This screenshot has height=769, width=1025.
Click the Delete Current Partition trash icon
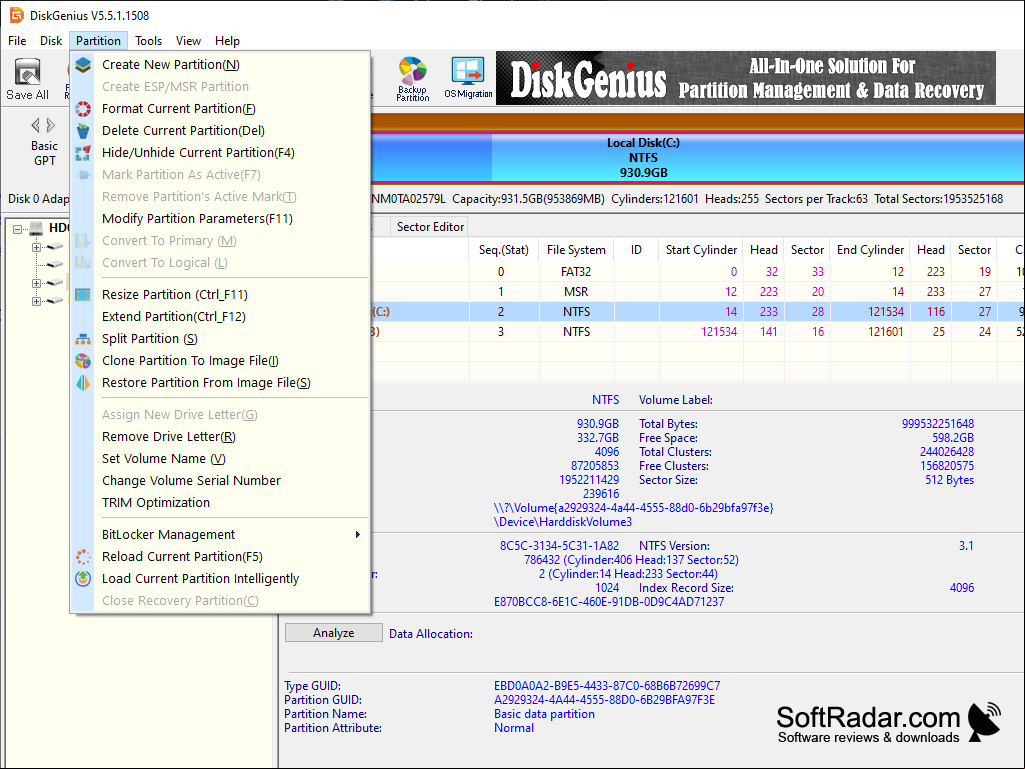[x=83, y=131]
